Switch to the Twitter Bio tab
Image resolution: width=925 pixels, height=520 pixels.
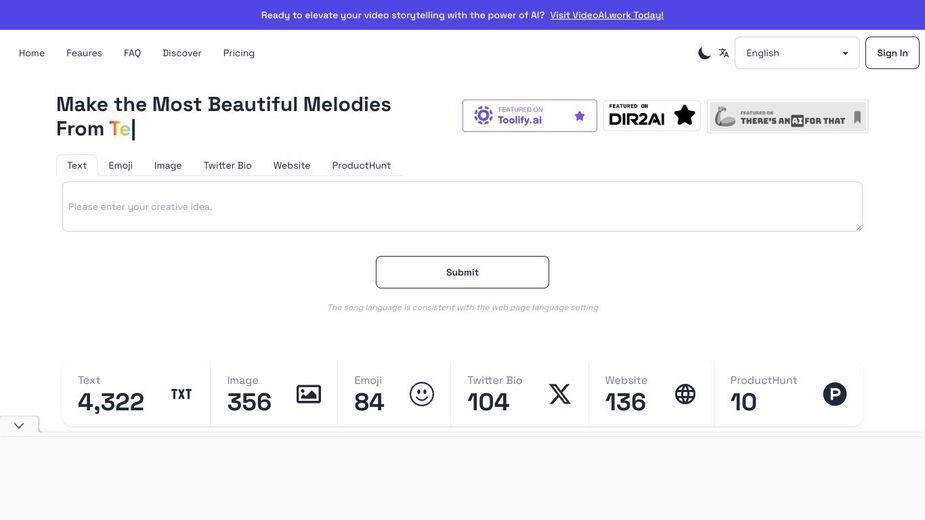click(x=227, y=166)
